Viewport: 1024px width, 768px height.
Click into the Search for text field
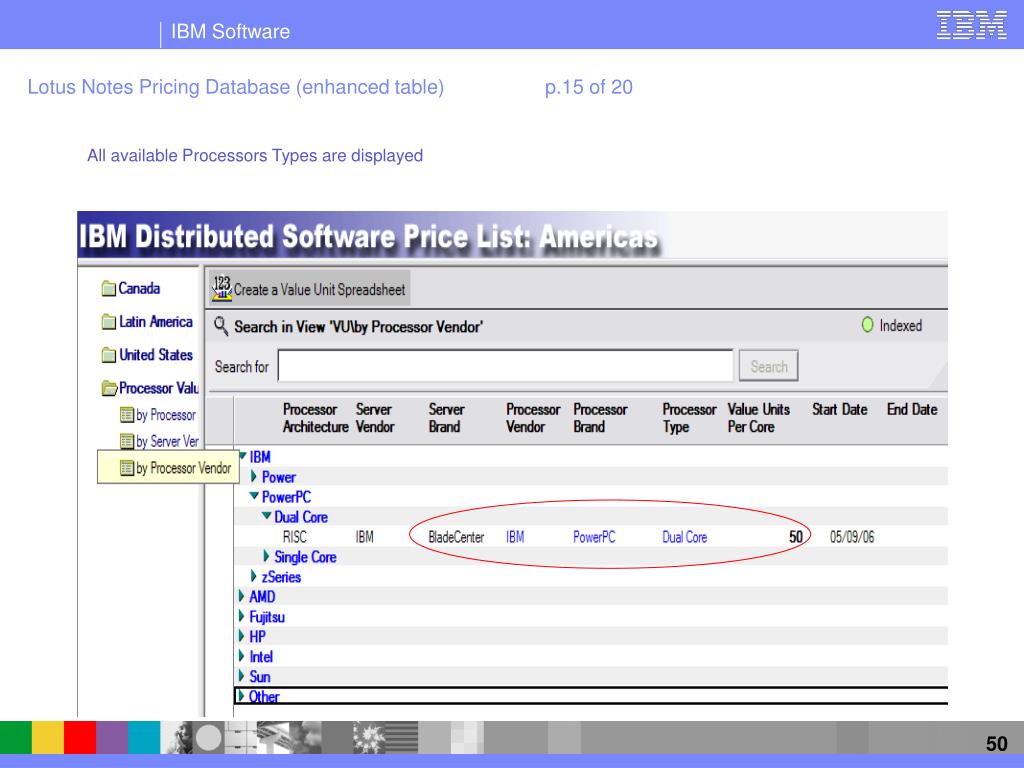point(505,366)
